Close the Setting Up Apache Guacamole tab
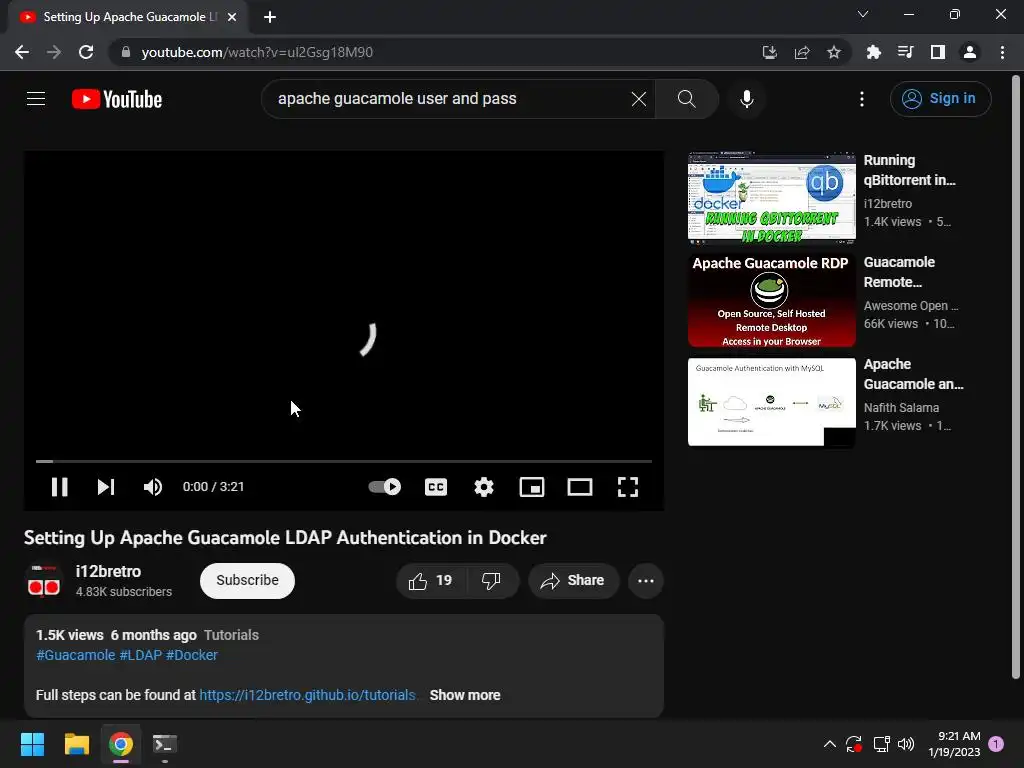Screen dimensions: 1024x768 (x=232, y=18)
